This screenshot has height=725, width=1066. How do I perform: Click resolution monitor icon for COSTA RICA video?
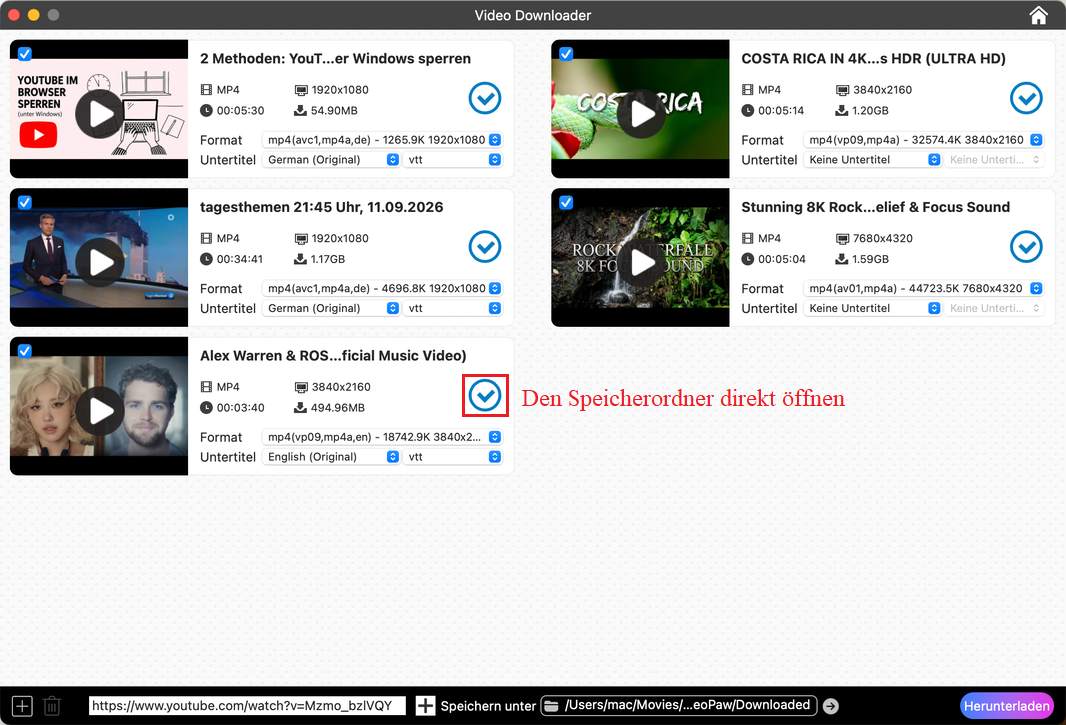[x=842, y=90]
